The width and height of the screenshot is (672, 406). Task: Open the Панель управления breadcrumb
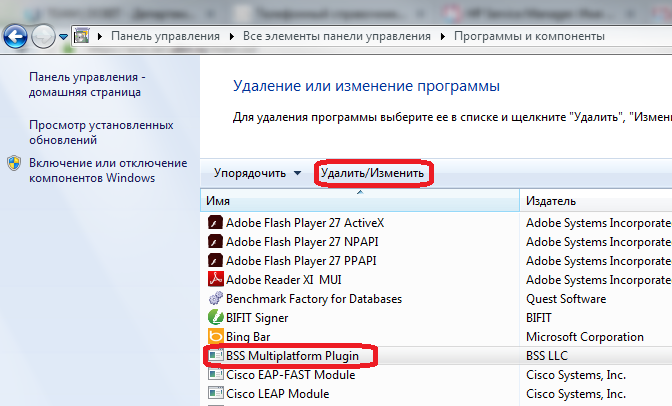(x=165, y=36)
